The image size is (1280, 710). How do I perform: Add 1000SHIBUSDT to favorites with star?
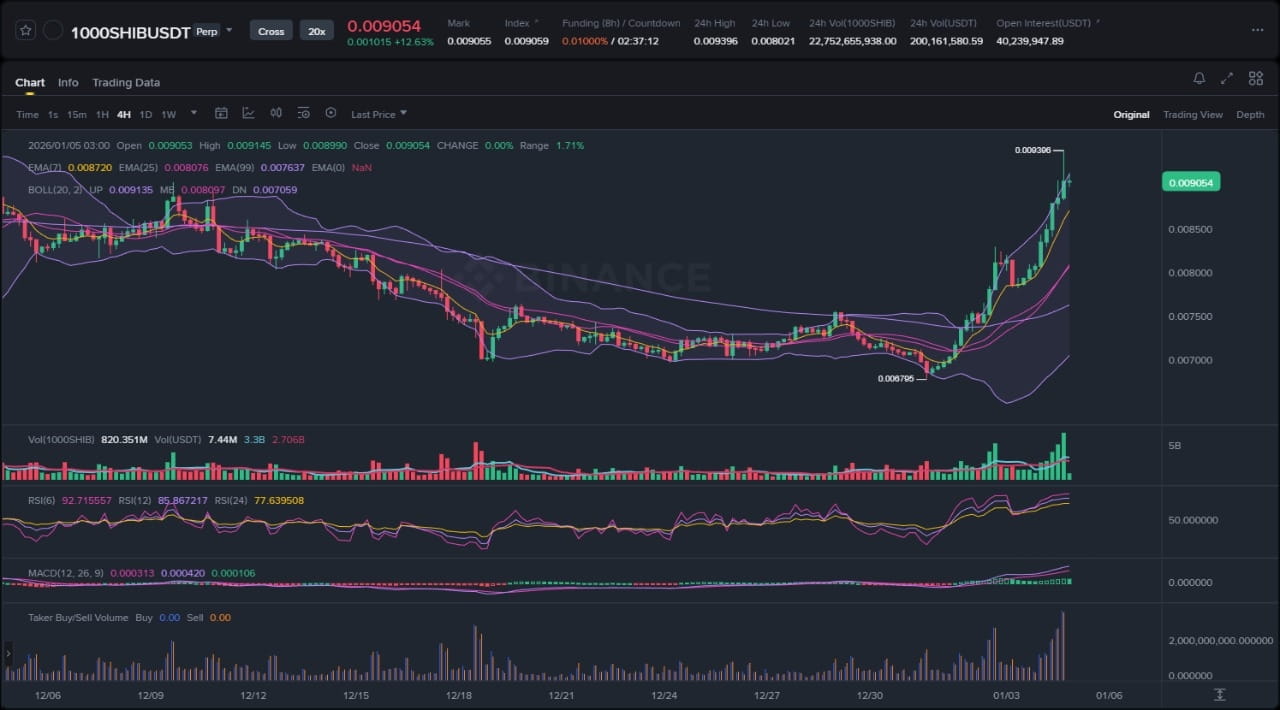pyautogui.click(x=26, y=31)
